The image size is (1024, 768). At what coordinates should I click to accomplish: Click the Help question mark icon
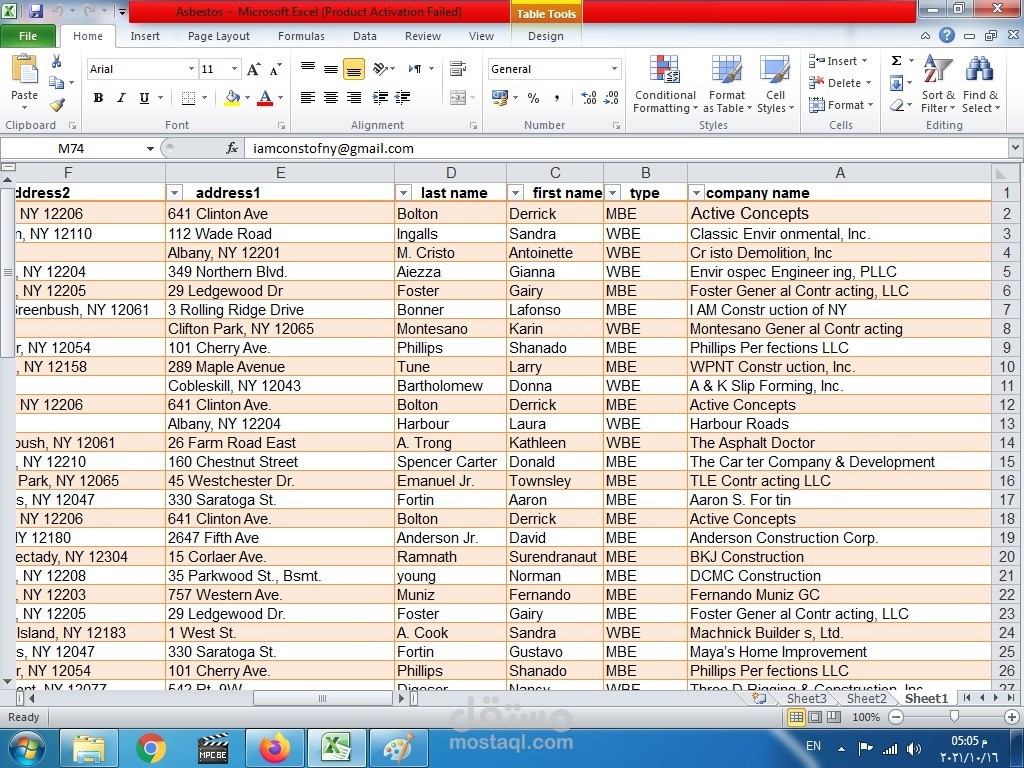point(947,36)
